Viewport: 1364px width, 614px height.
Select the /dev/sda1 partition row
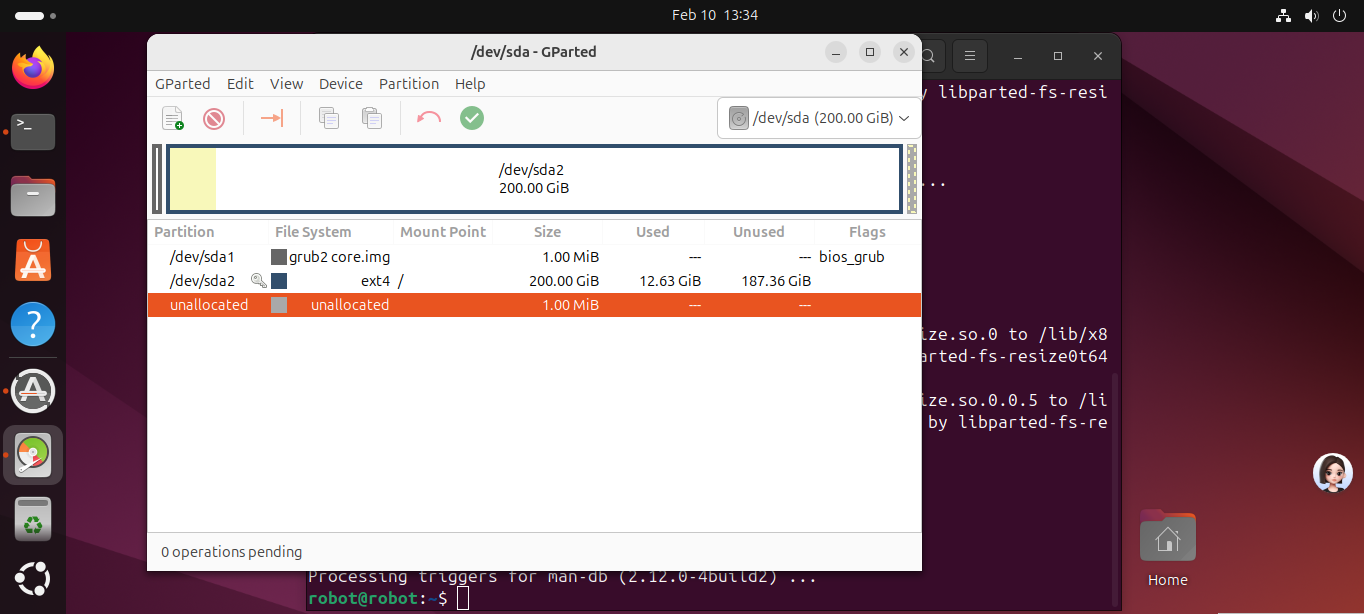tap(534, 257)
